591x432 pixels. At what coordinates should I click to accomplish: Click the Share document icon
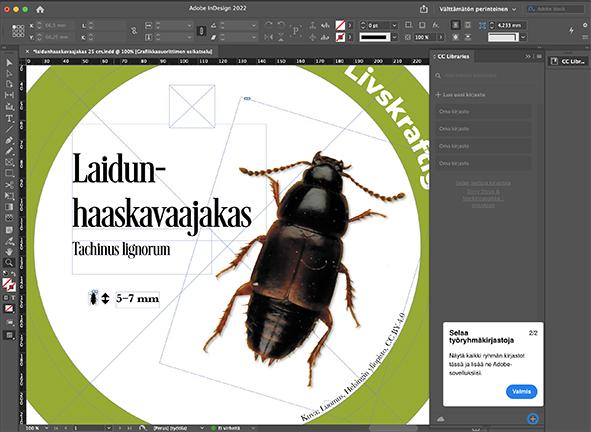pos(424,9)
